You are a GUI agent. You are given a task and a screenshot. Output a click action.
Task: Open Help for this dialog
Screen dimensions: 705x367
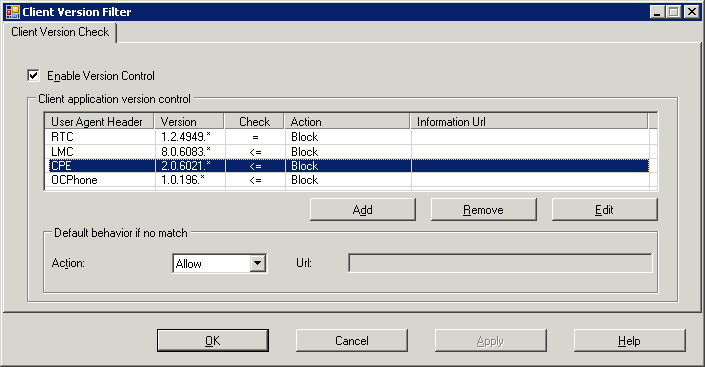(x=629, y=340)
